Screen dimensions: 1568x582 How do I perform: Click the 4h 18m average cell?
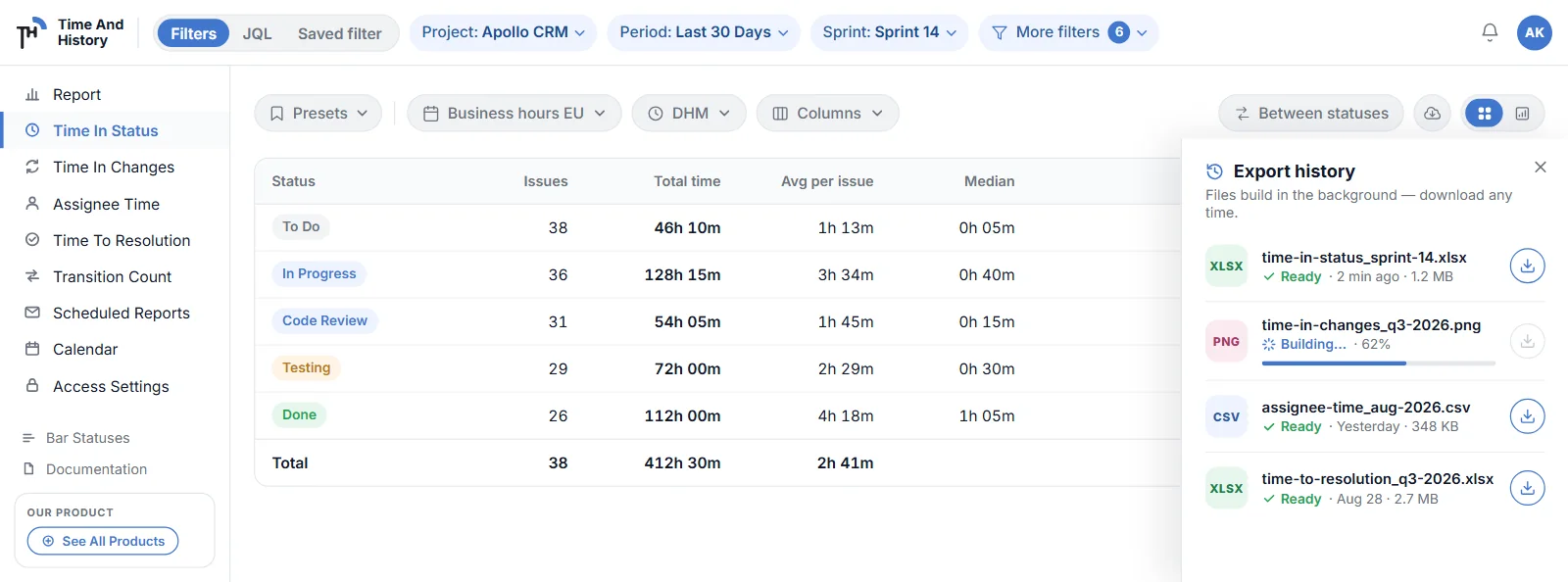tap(846, 416)
